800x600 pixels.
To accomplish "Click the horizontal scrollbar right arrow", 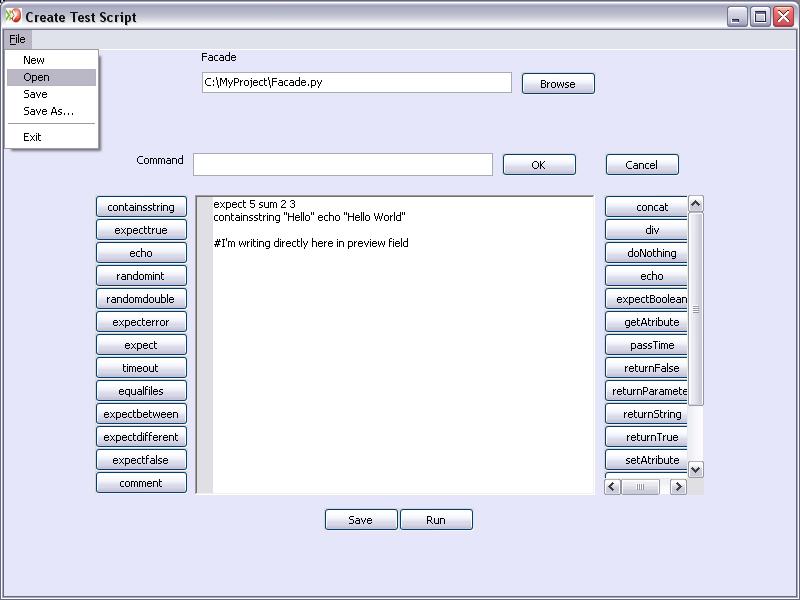I will click(x=678, y=487).
